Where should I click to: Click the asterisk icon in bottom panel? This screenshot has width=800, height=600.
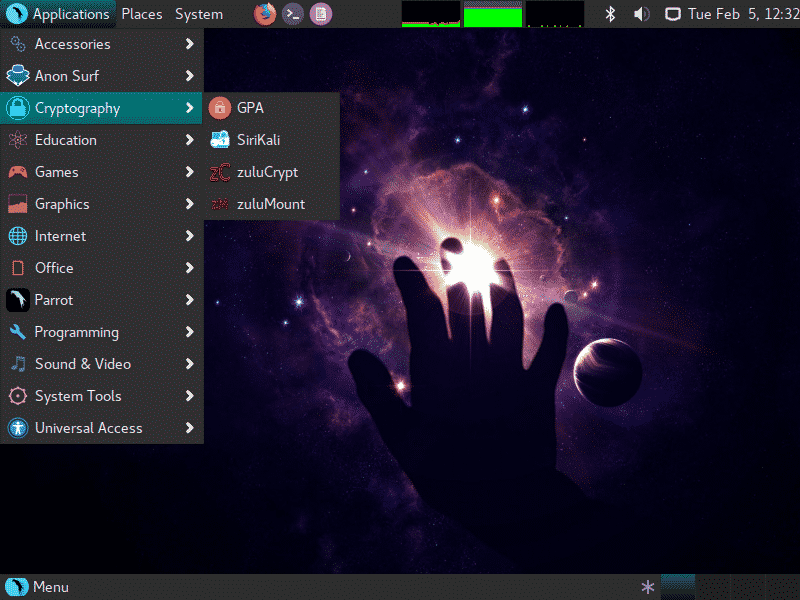648,587
